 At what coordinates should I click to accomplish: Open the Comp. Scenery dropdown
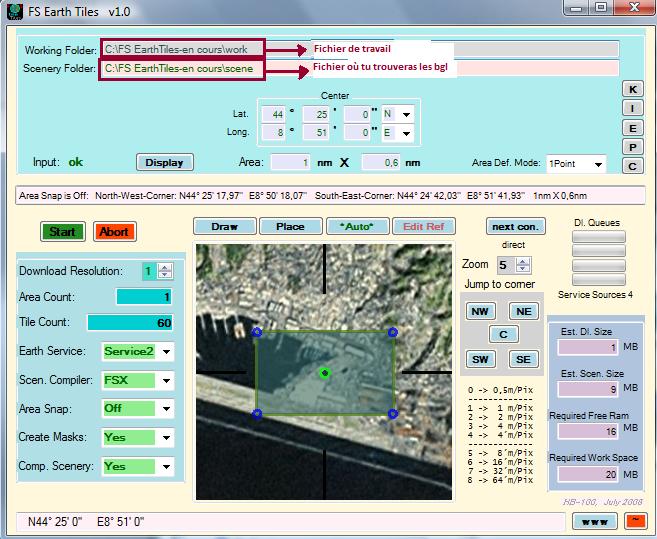coord(166,466)
